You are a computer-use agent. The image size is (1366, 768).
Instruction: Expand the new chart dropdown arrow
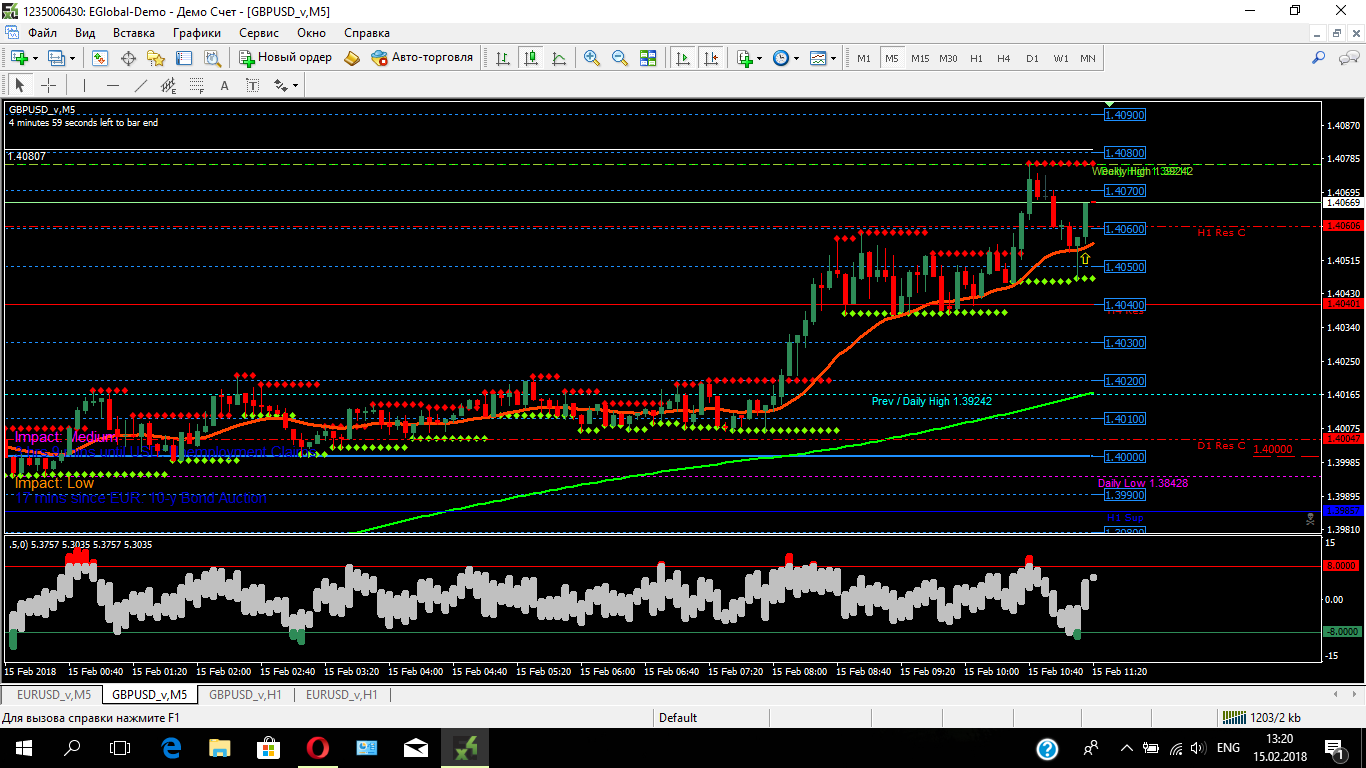coord(34,58)
